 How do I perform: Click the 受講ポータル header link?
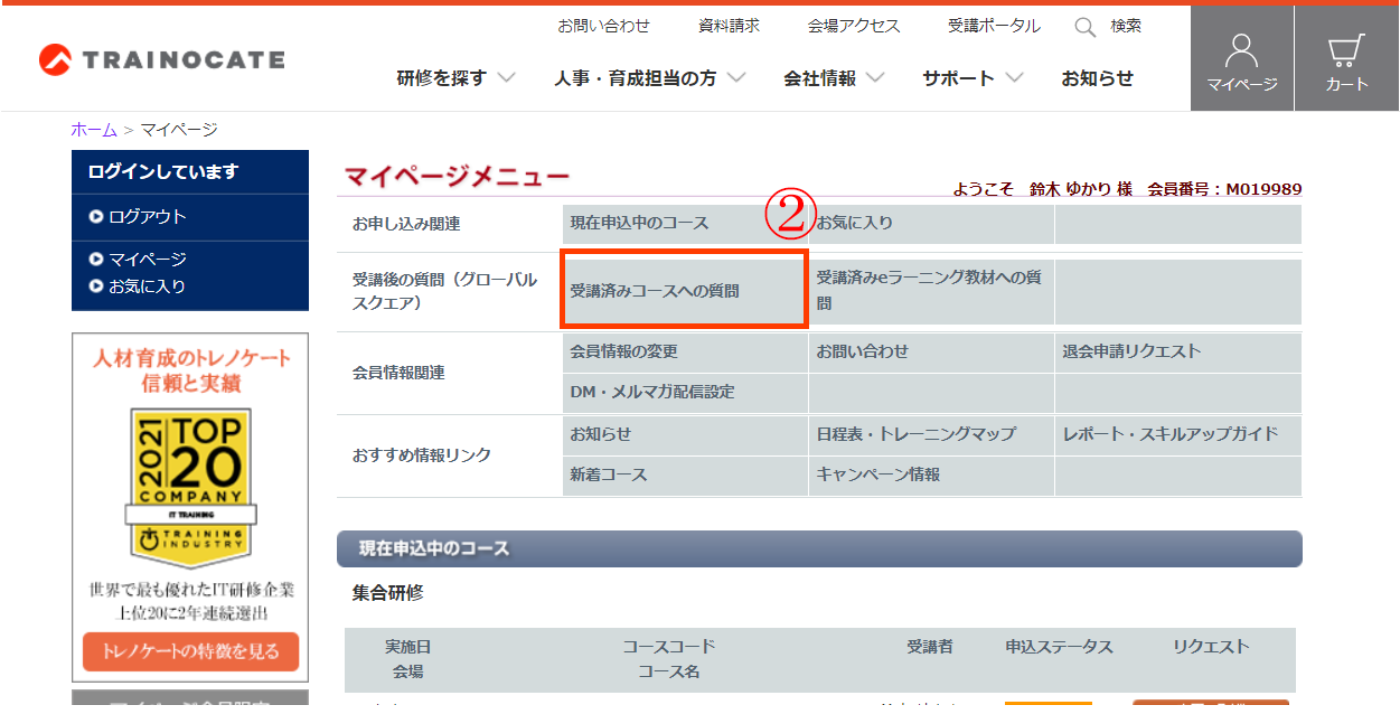[x=994, y=26]
